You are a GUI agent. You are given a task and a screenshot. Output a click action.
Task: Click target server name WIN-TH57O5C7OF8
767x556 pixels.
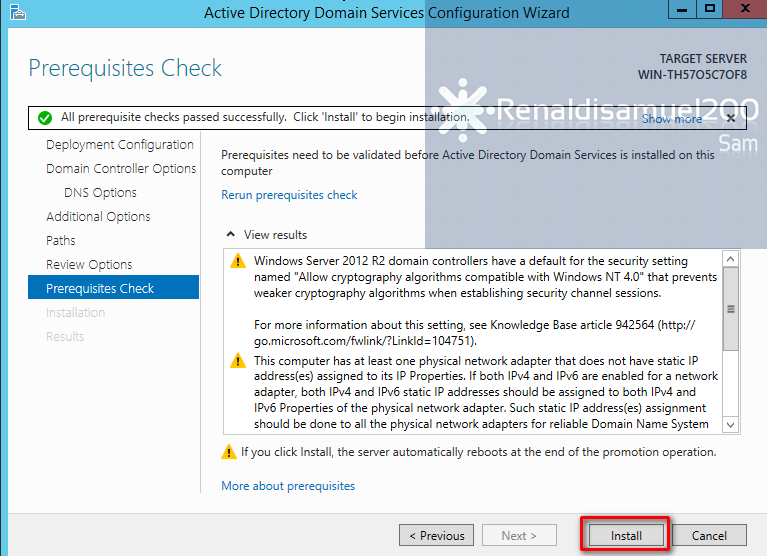pos(692,75)
